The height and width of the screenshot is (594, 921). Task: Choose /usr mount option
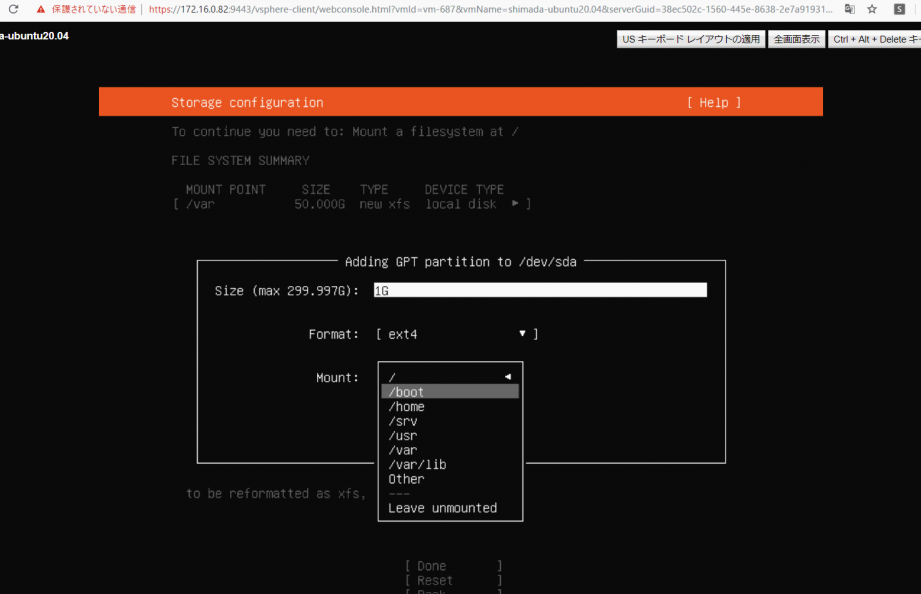(x=450, y=436)
